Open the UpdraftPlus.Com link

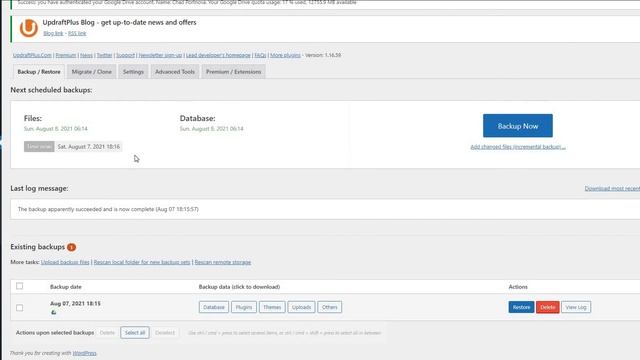(x=32, y=55)
